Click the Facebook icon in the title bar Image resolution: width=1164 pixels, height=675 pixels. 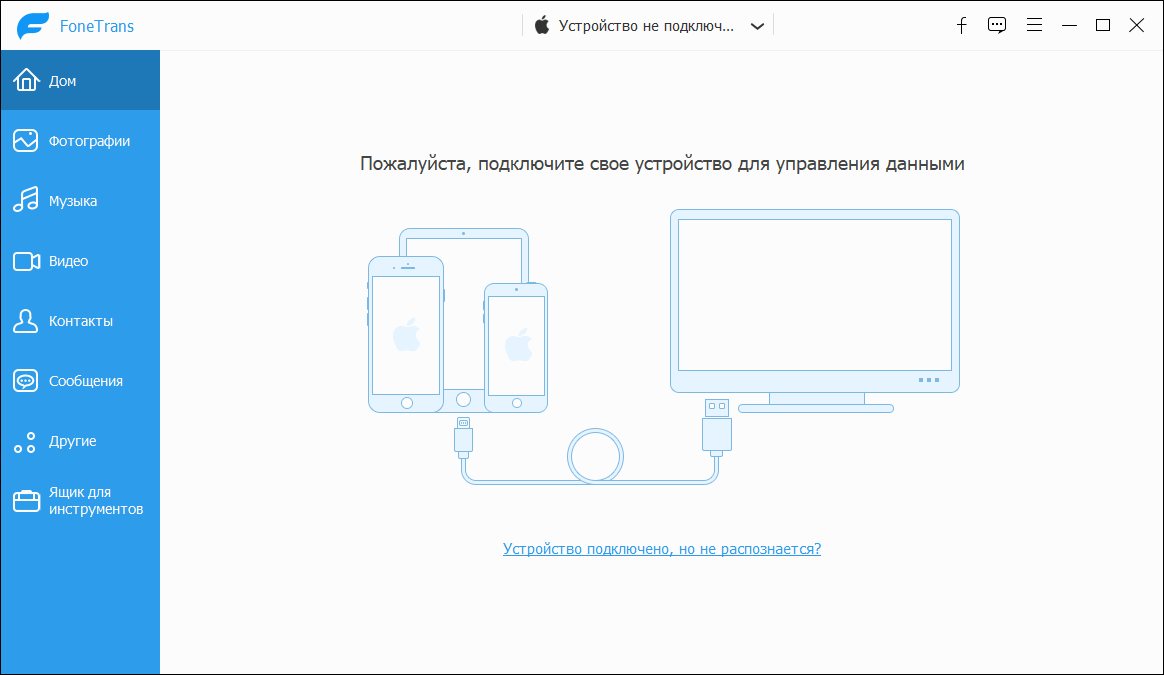(961, 26)
